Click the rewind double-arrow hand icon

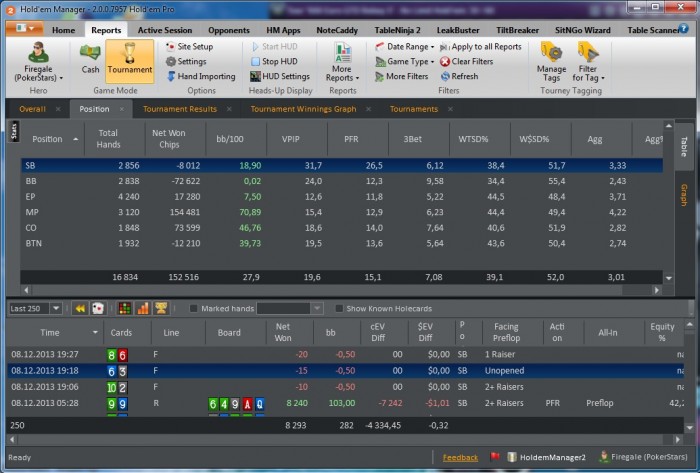click(x=80, y=308)
